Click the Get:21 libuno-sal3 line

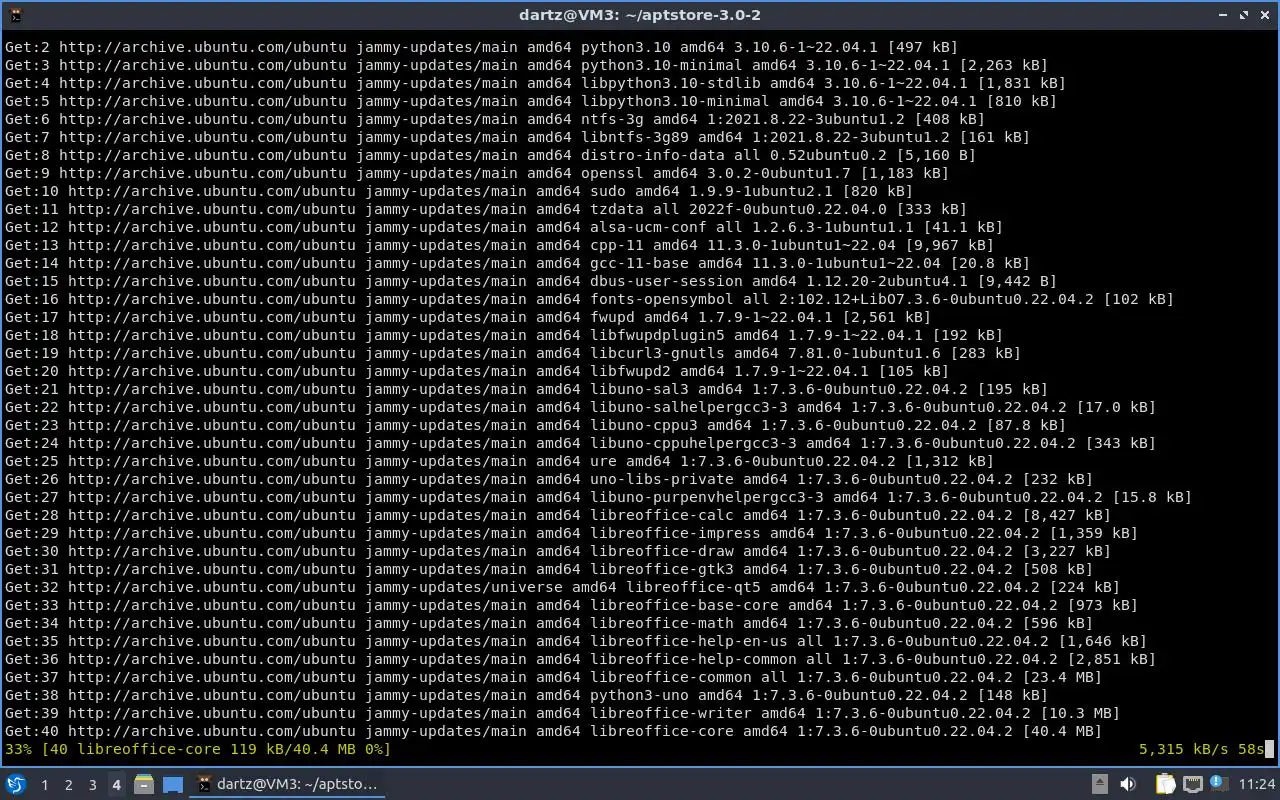click(526, 389)
